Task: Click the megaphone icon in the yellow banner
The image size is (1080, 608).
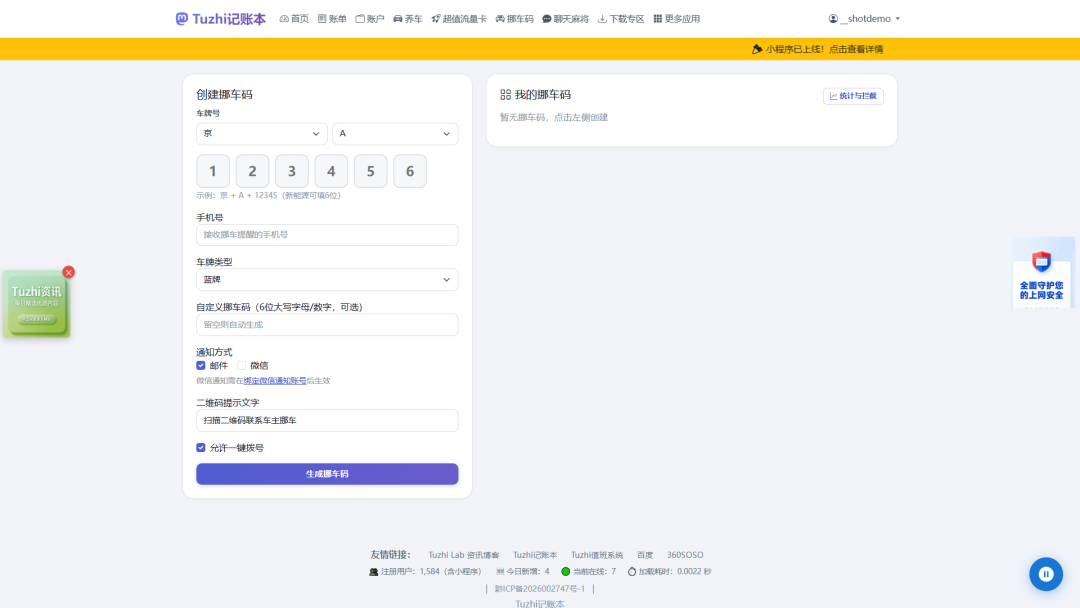Action: [757, 49]
